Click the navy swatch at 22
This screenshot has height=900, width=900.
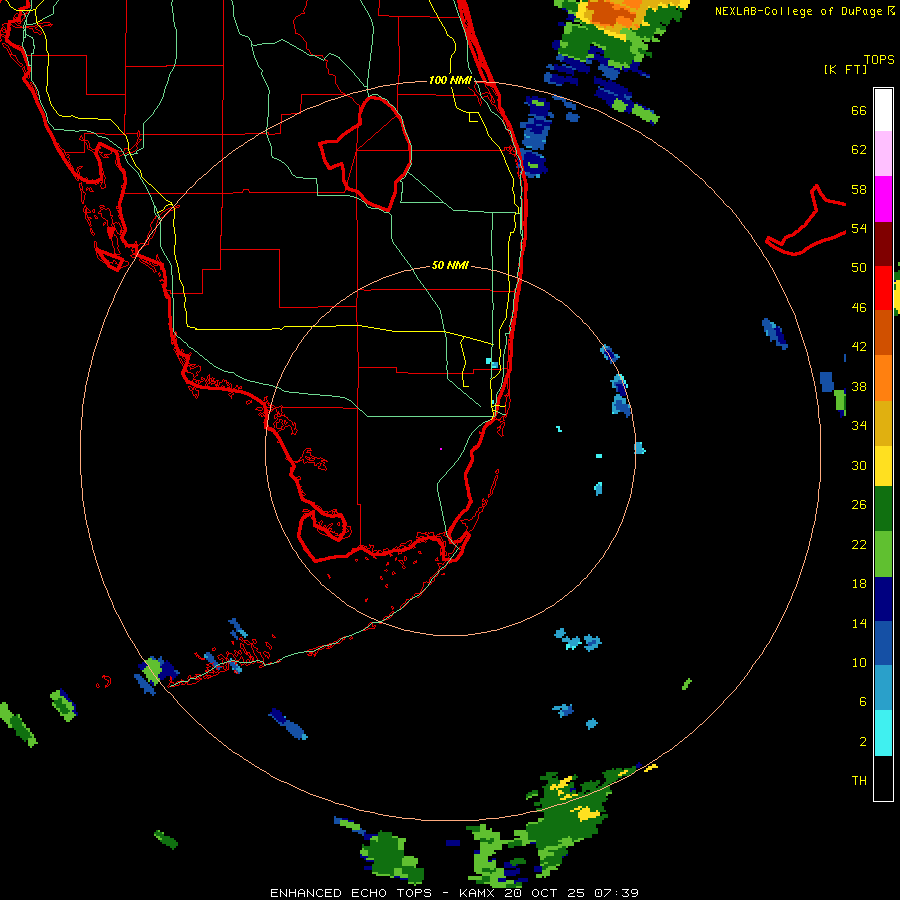883,599
